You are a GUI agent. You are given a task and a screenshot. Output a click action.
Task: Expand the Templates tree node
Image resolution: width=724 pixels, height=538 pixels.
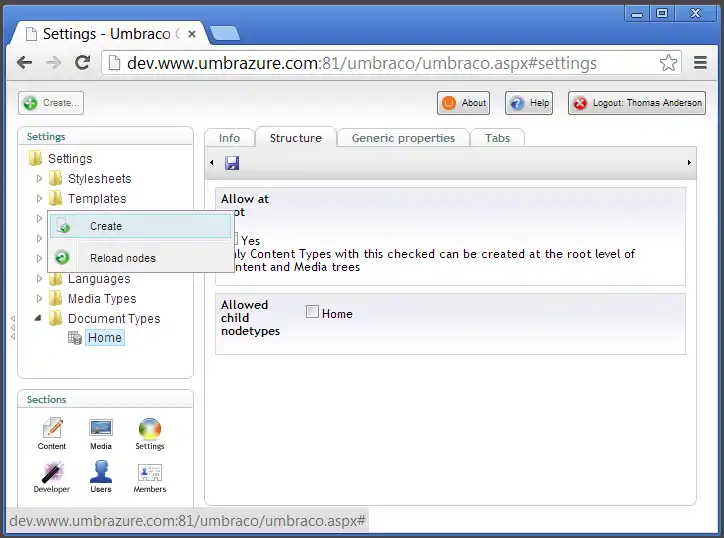[x=39, y=198]
